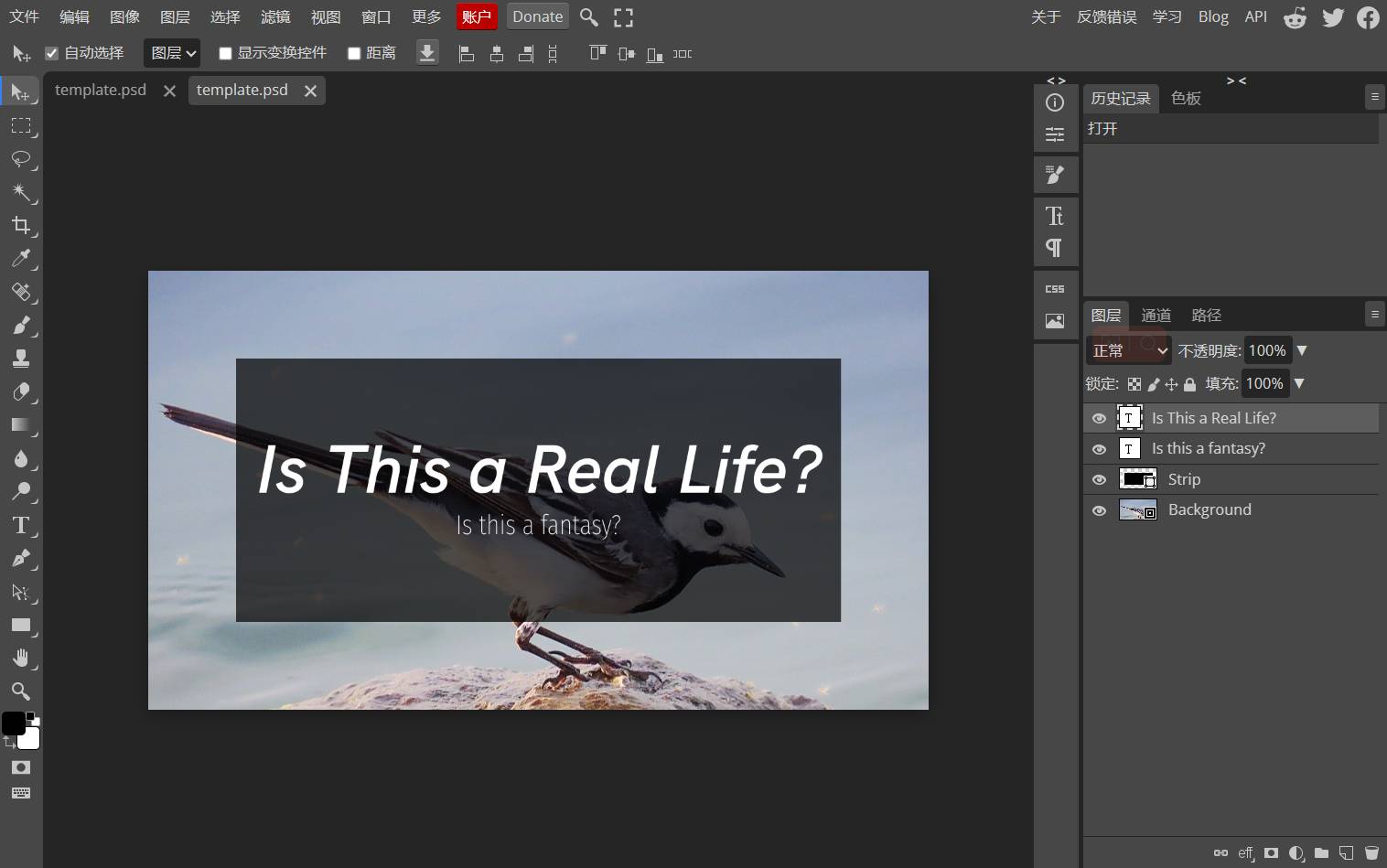Open the Character panel icon
The image size is (1387, 868).
[x=1055, y=216]
